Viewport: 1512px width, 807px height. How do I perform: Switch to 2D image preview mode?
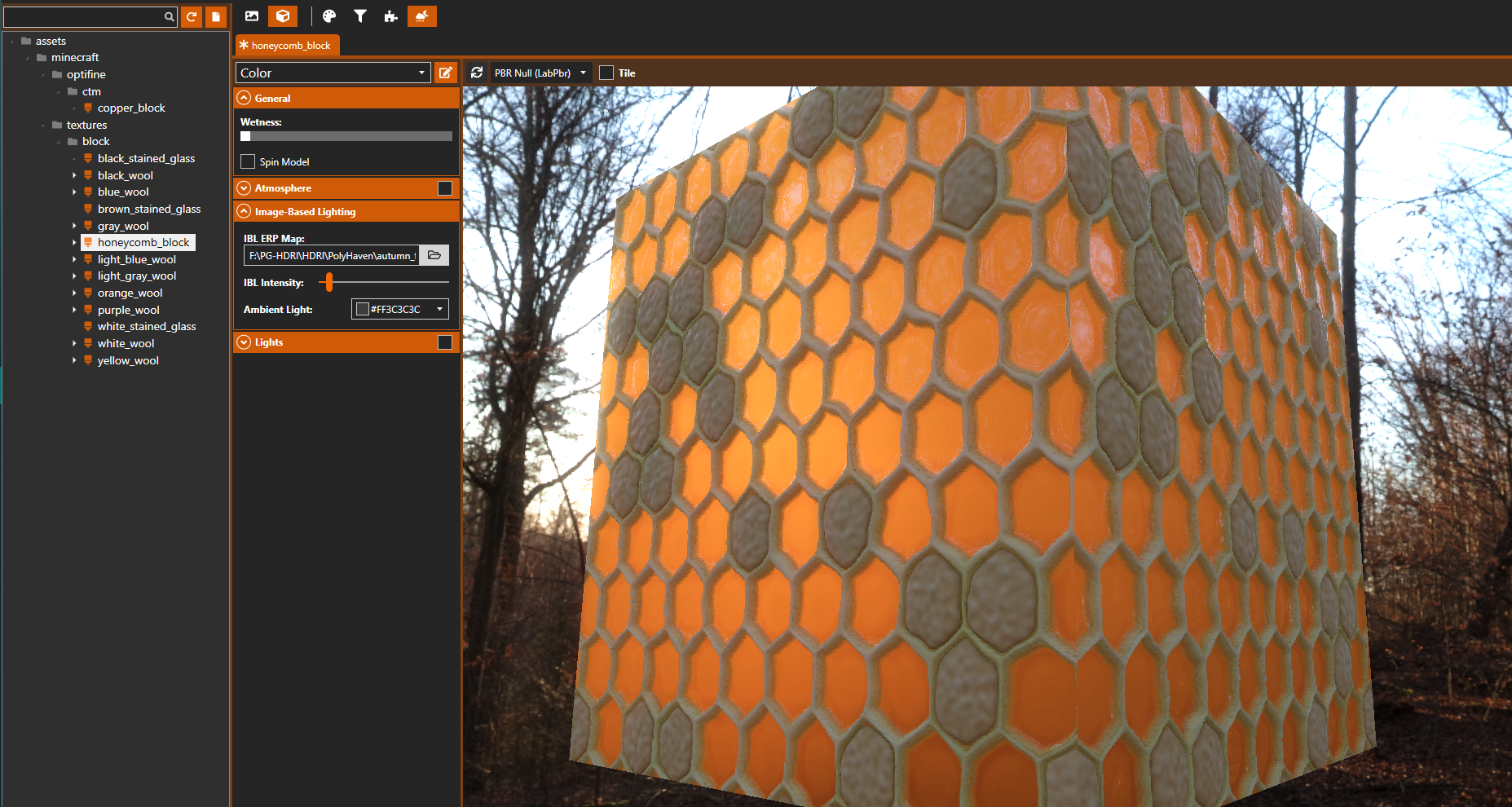(252, 16)
